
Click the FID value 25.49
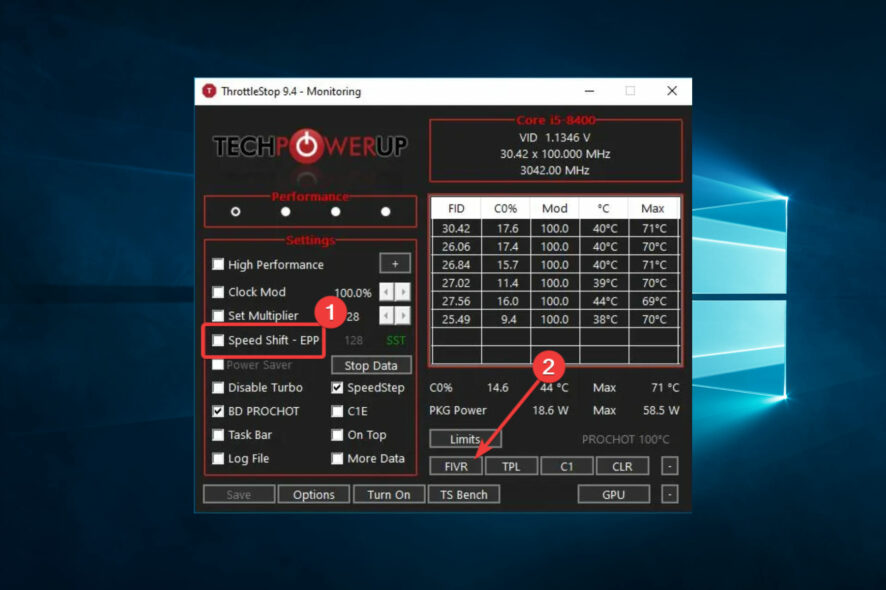click(x=456, y=319)
